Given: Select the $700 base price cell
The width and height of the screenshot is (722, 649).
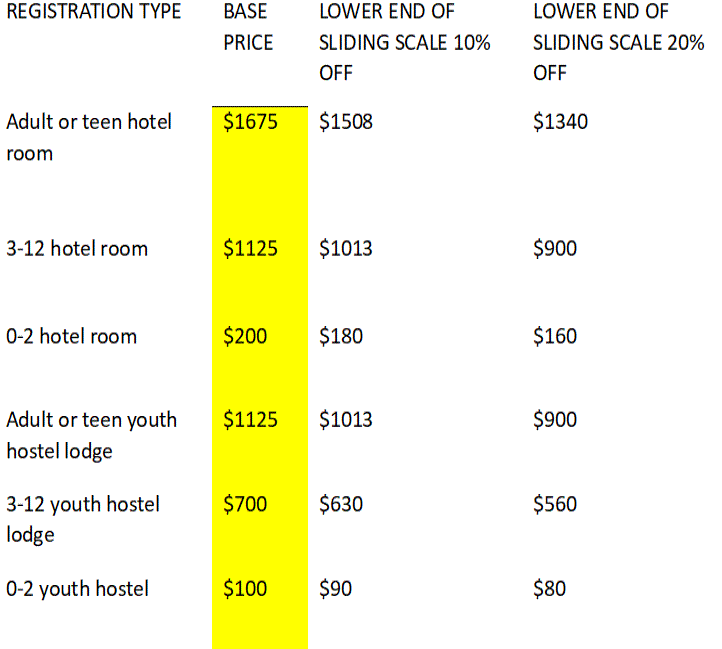Looking at the screenshot, I should pyautogui.click(x=245, y=504).
